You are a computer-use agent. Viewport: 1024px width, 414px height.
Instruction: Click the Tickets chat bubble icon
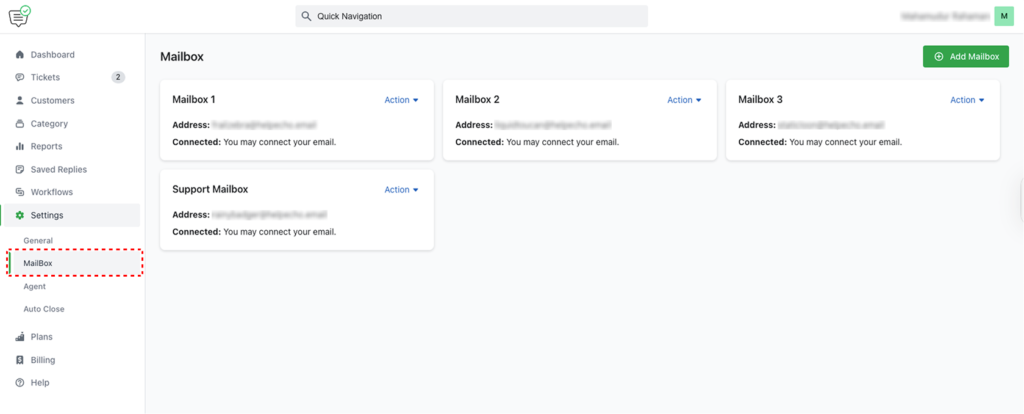20,78
